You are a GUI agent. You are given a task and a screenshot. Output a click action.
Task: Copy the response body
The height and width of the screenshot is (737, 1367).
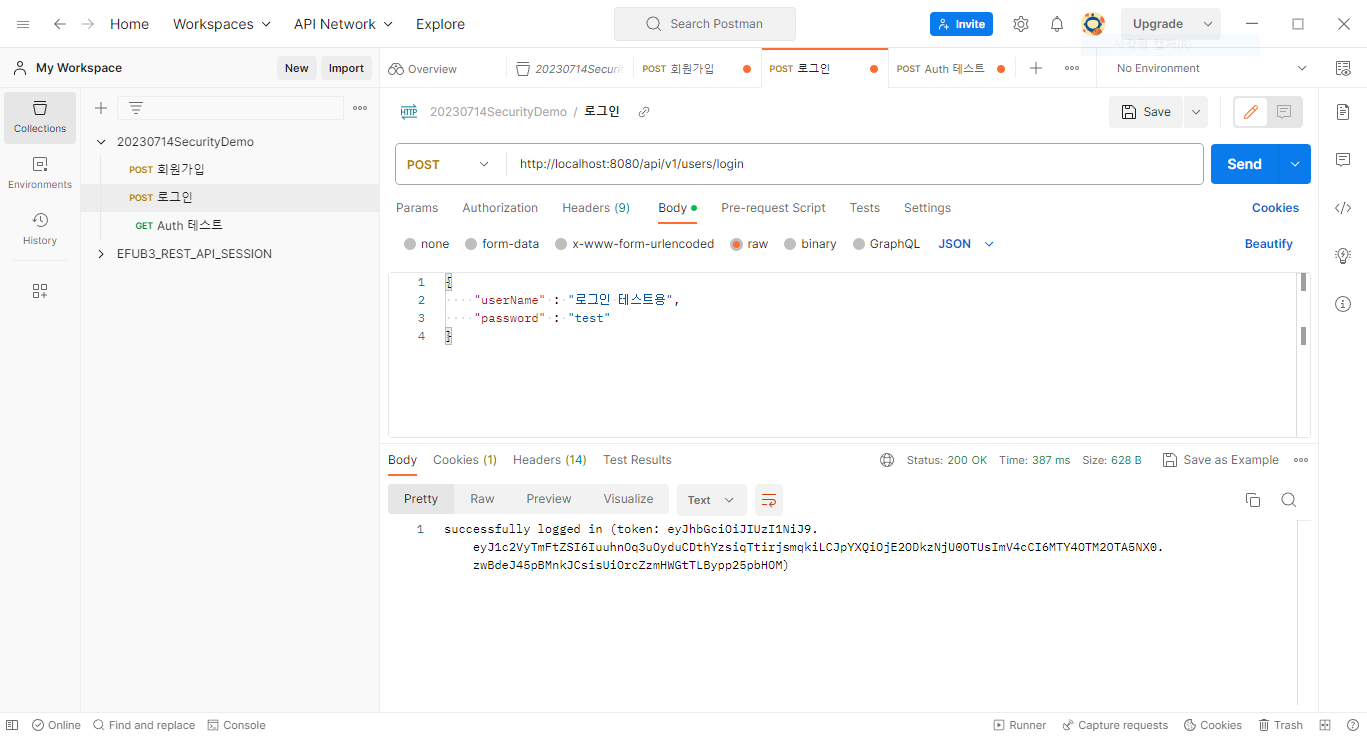click(x=1253, y=500)
